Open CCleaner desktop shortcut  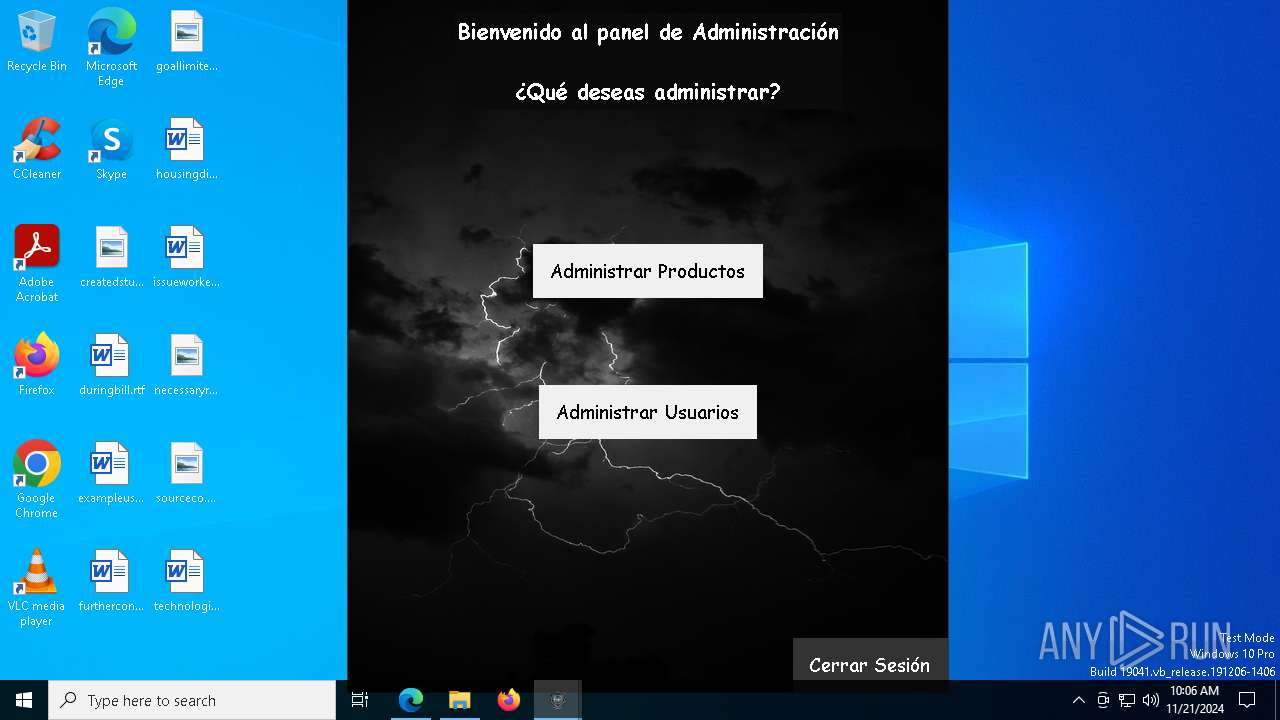pyautogui.click(x=37, y=149)
